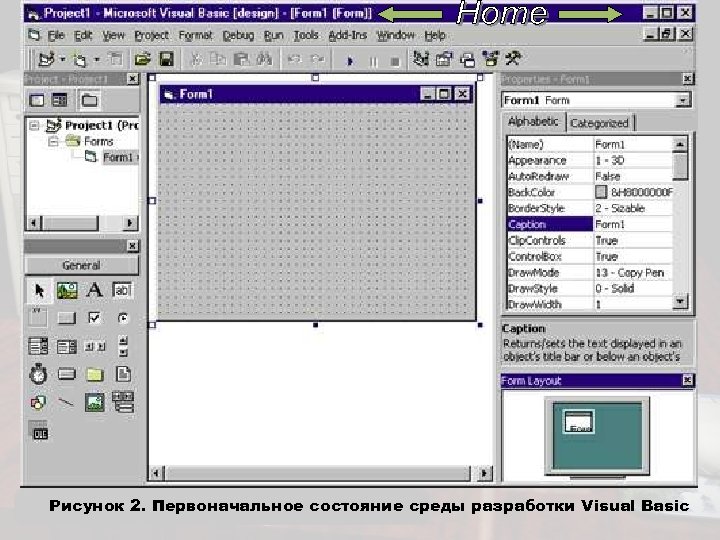
Task: Click the Cut scissors icon
Action: coord(196,59)
